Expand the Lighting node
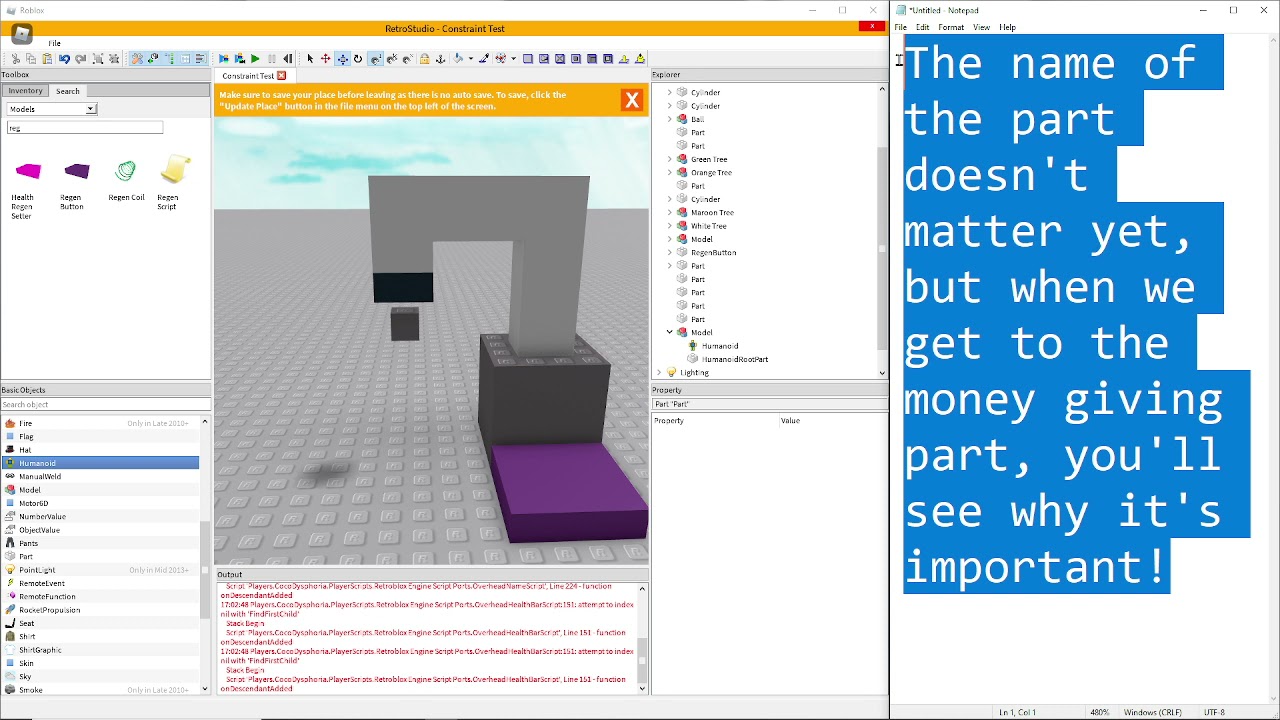 (658, 372)
